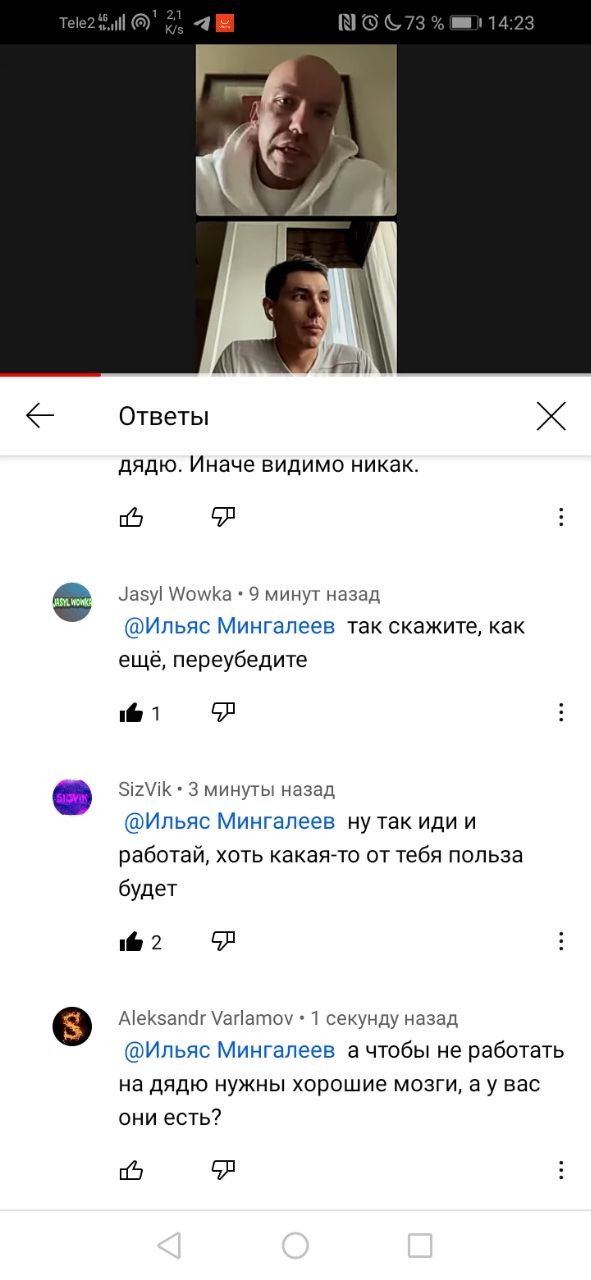Open SizVik's purple channel avatar

pos(72,797)
